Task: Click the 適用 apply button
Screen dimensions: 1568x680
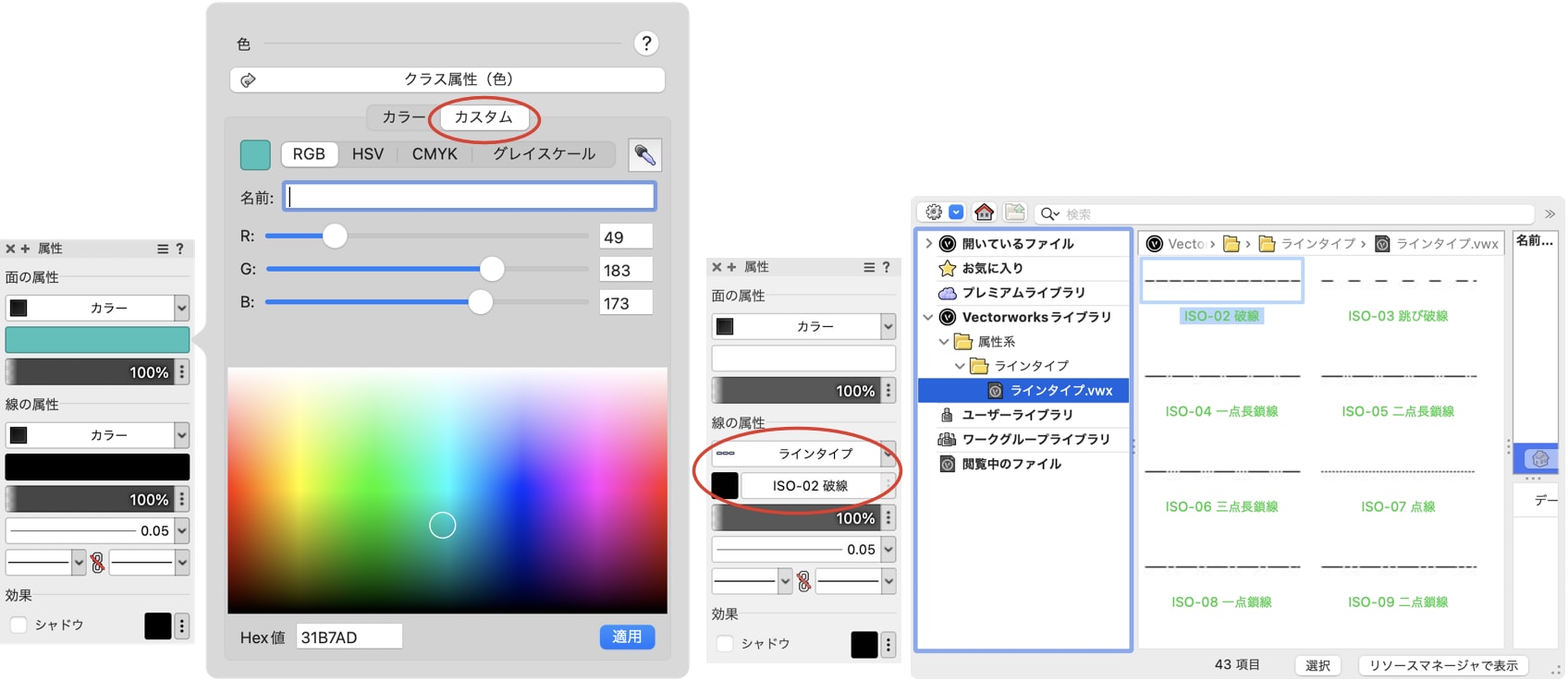Action: [x=627, y=637]
